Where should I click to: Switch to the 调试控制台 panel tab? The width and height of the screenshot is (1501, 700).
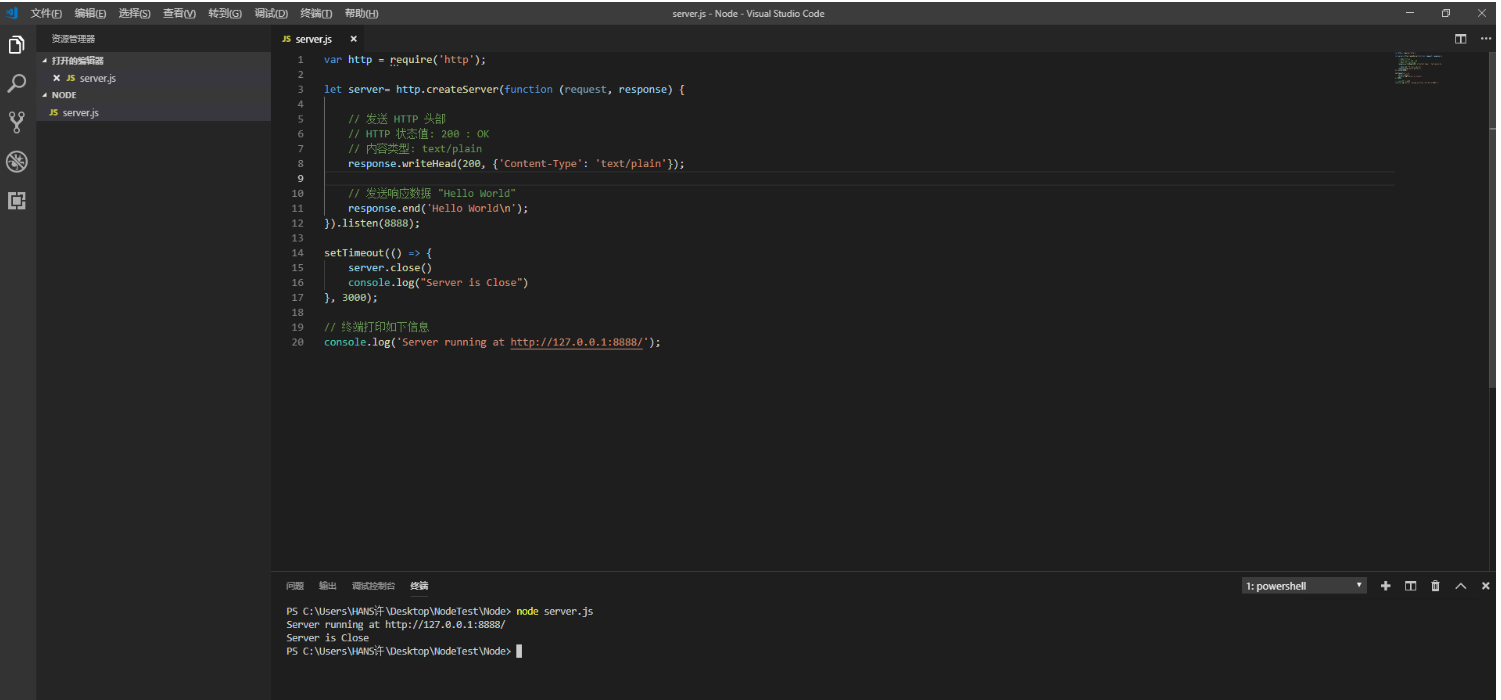pyautogui.click(x=373, y=586)
